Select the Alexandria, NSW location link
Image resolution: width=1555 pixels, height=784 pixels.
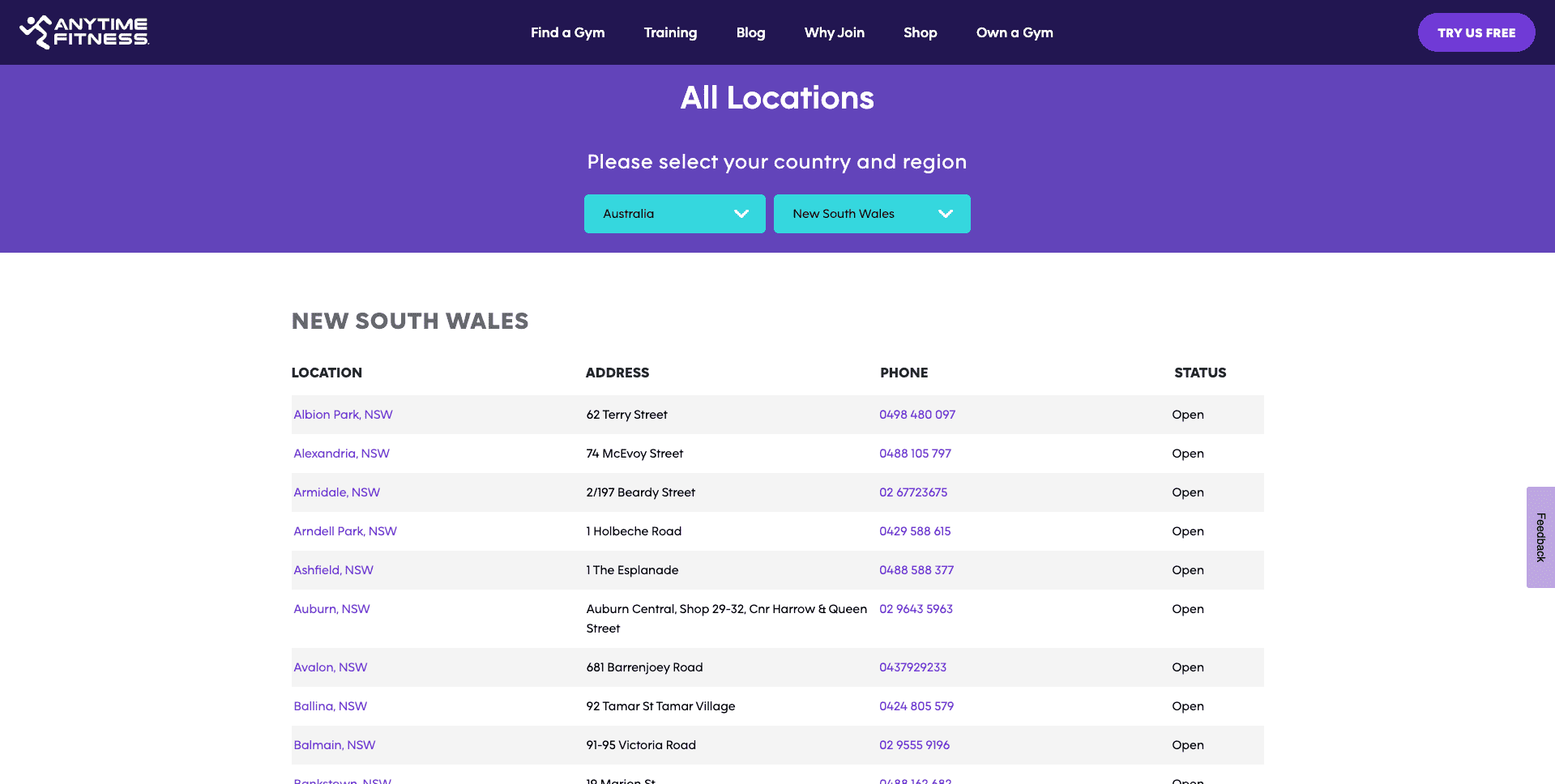(x=341, y=453)
